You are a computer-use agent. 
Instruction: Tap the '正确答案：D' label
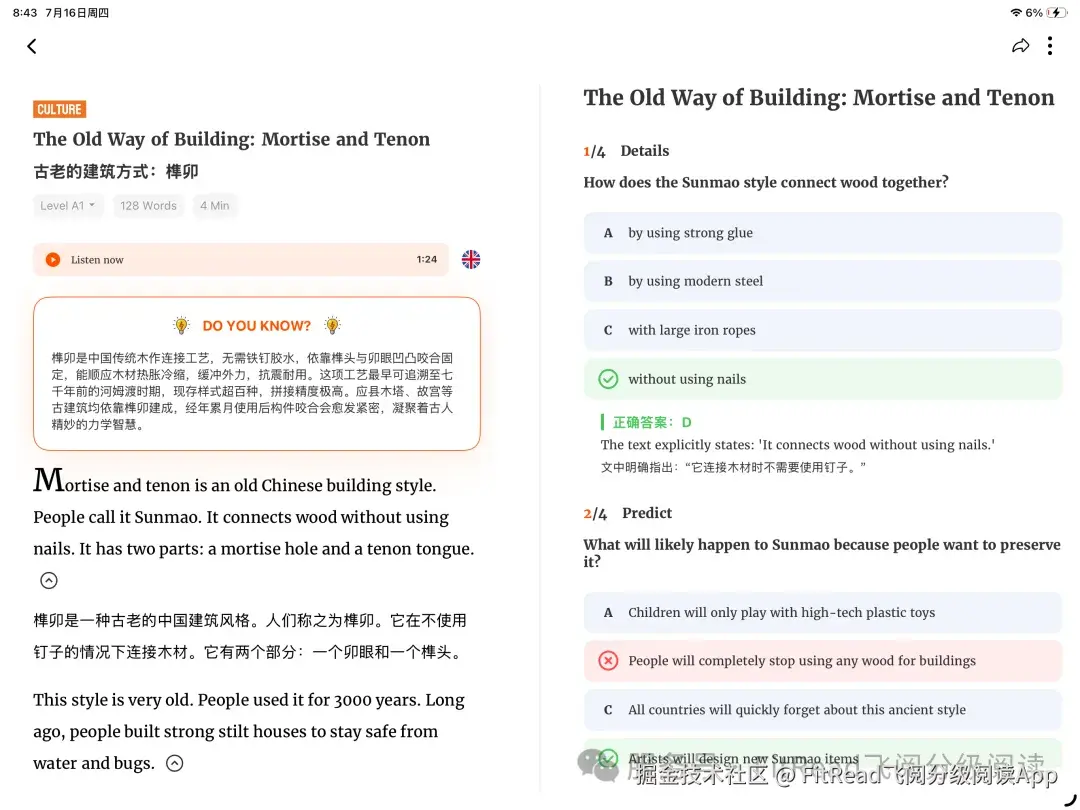pyautogui.click(x=652, y=422)
